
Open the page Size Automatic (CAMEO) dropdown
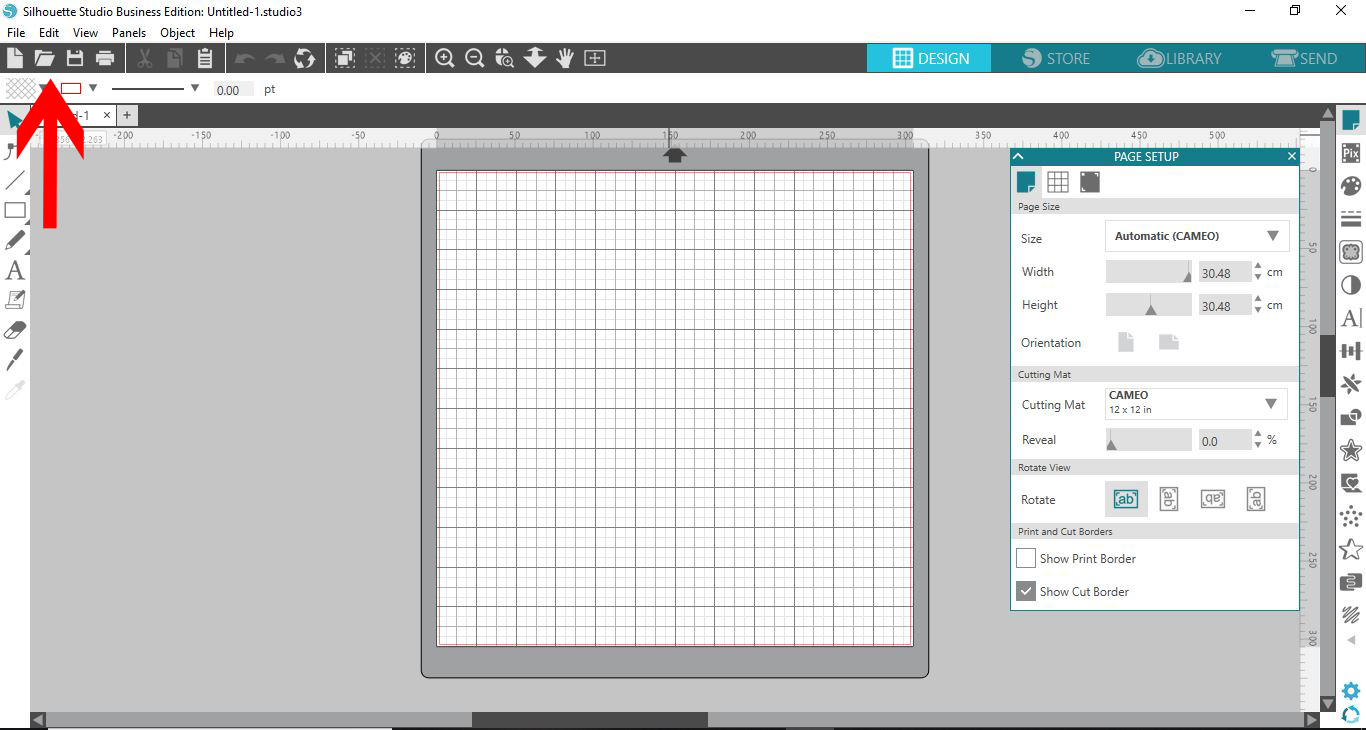coord(1197,236)
